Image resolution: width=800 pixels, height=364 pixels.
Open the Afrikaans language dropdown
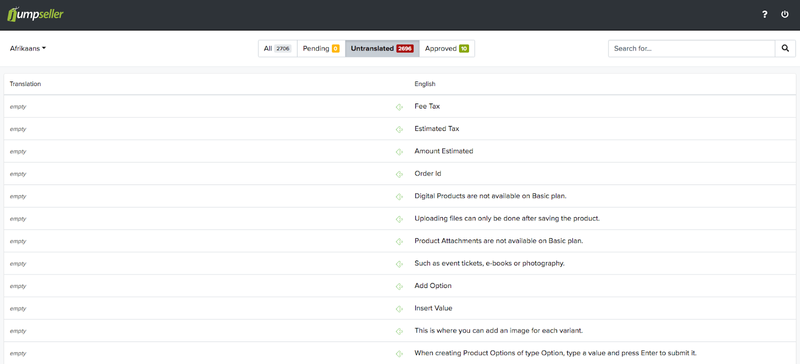coord(28,48)
